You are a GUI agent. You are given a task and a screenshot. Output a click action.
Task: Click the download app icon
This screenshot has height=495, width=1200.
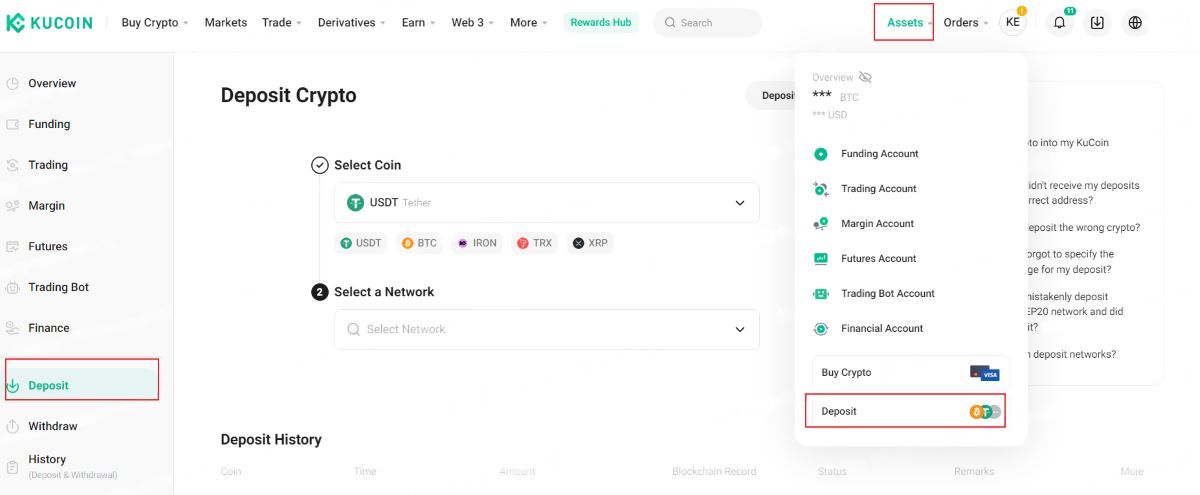click(x=1097, y=23)
